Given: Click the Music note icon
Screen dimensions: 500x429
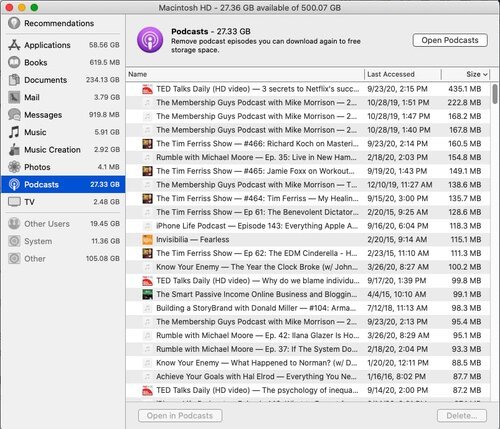Looking at the screenshot, I should 14,132.
